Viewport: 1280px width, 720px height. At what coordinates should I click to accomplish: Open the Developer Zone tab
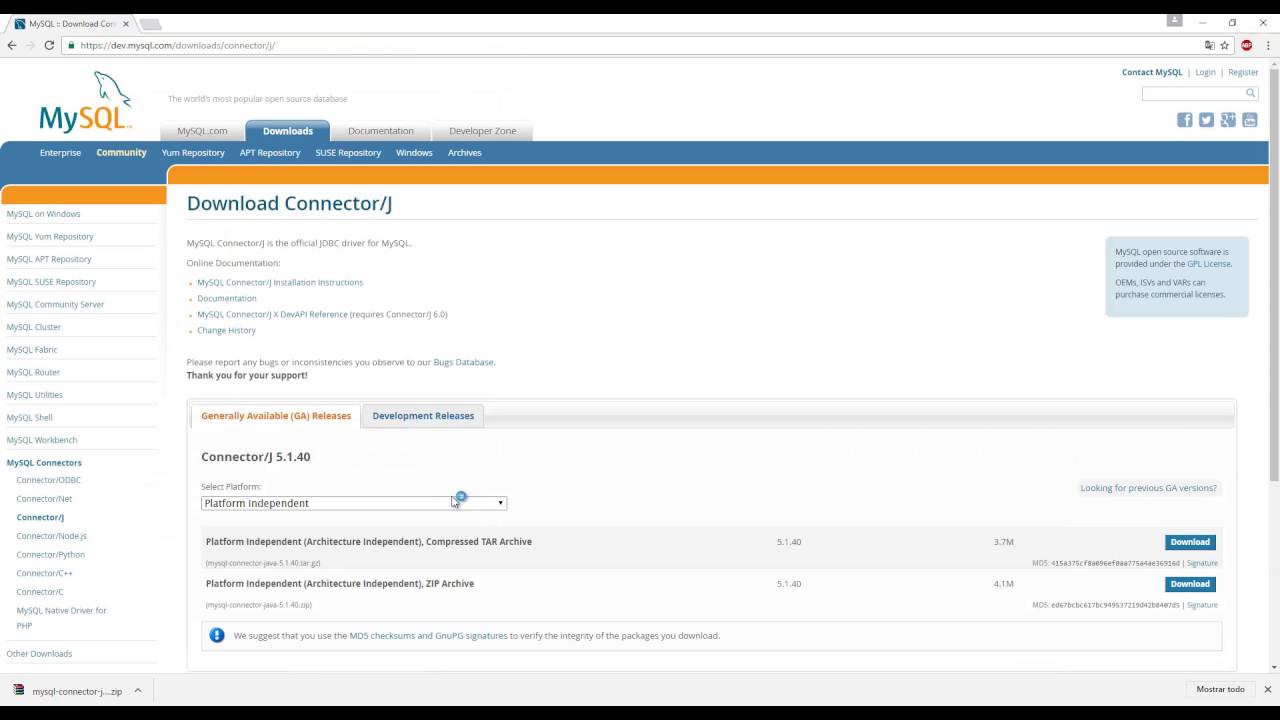point(482,131)
